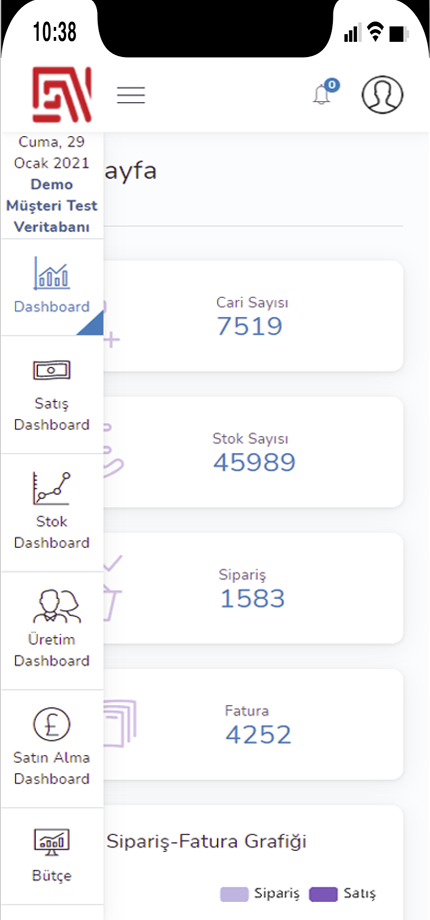The width and height of the screenshot is (430, 920).
Task: Open the Fatura 4252 card
Action: click(x=253, y=724)
